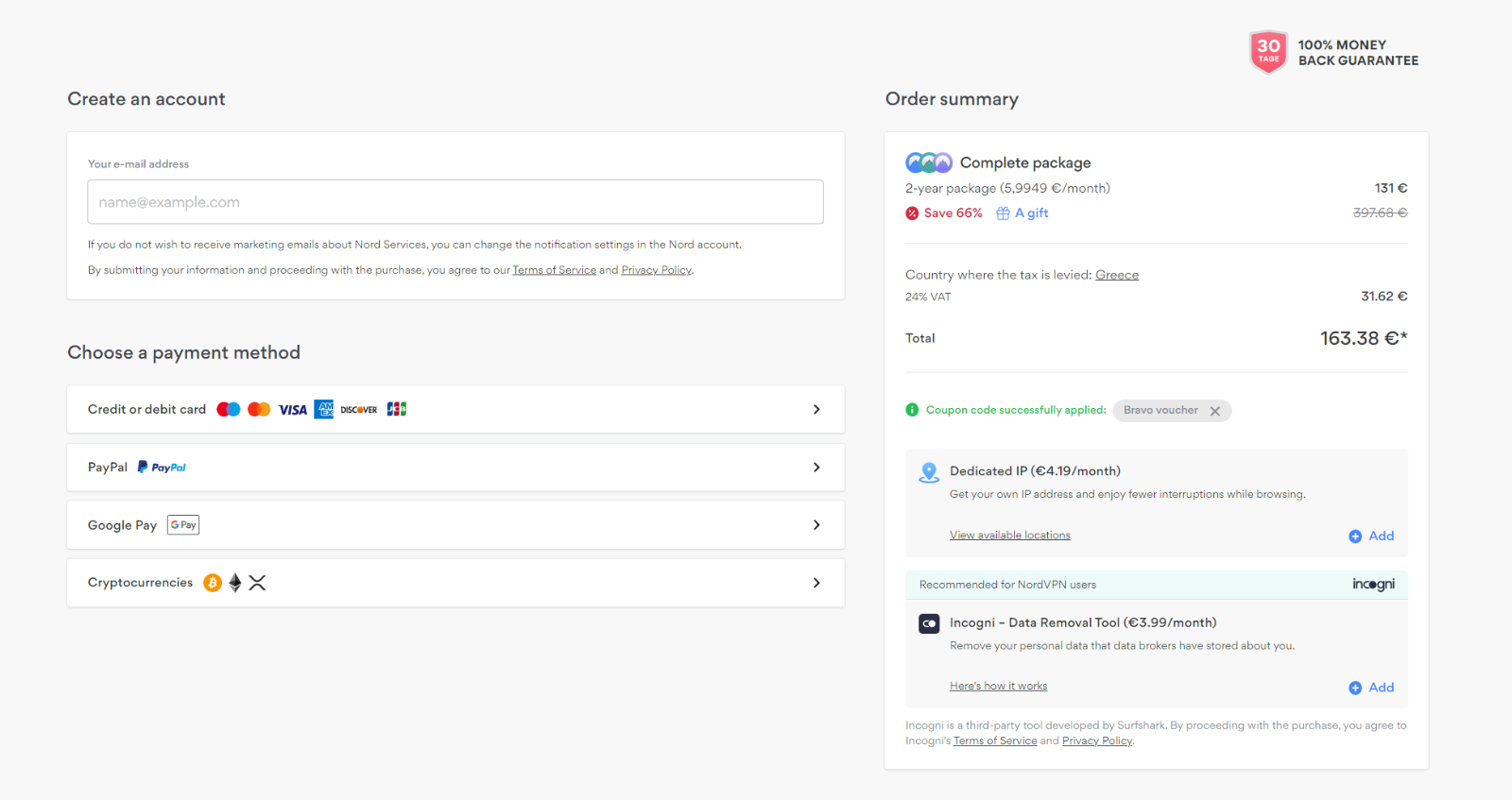Click the G Pay logo badge
The height and width of the screenshot is (800, 1512).
(x=183, y=525)
